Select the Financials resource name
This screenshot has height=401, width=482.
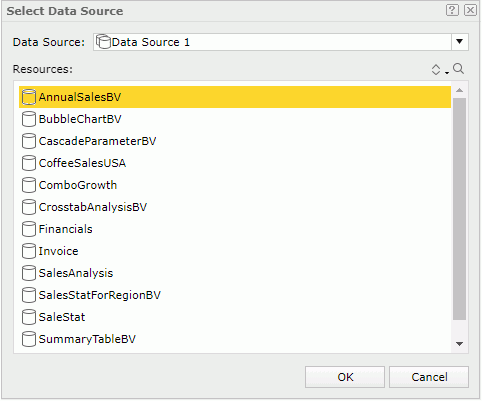pos(66,229)
